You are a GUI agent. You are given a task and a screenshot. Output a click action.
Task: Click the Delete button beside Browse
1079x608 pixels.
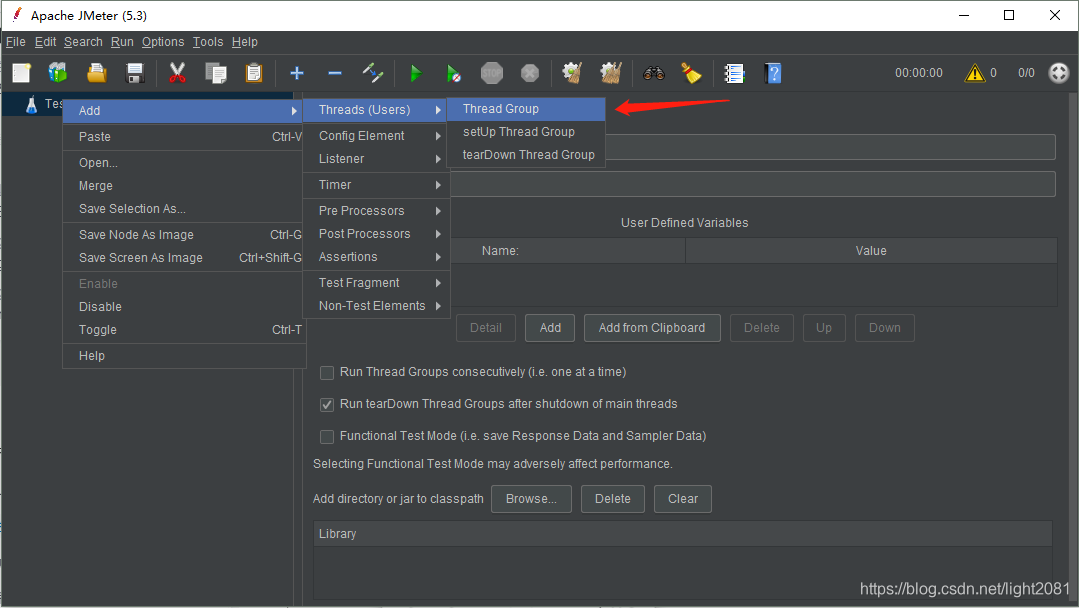coord(612,499)
